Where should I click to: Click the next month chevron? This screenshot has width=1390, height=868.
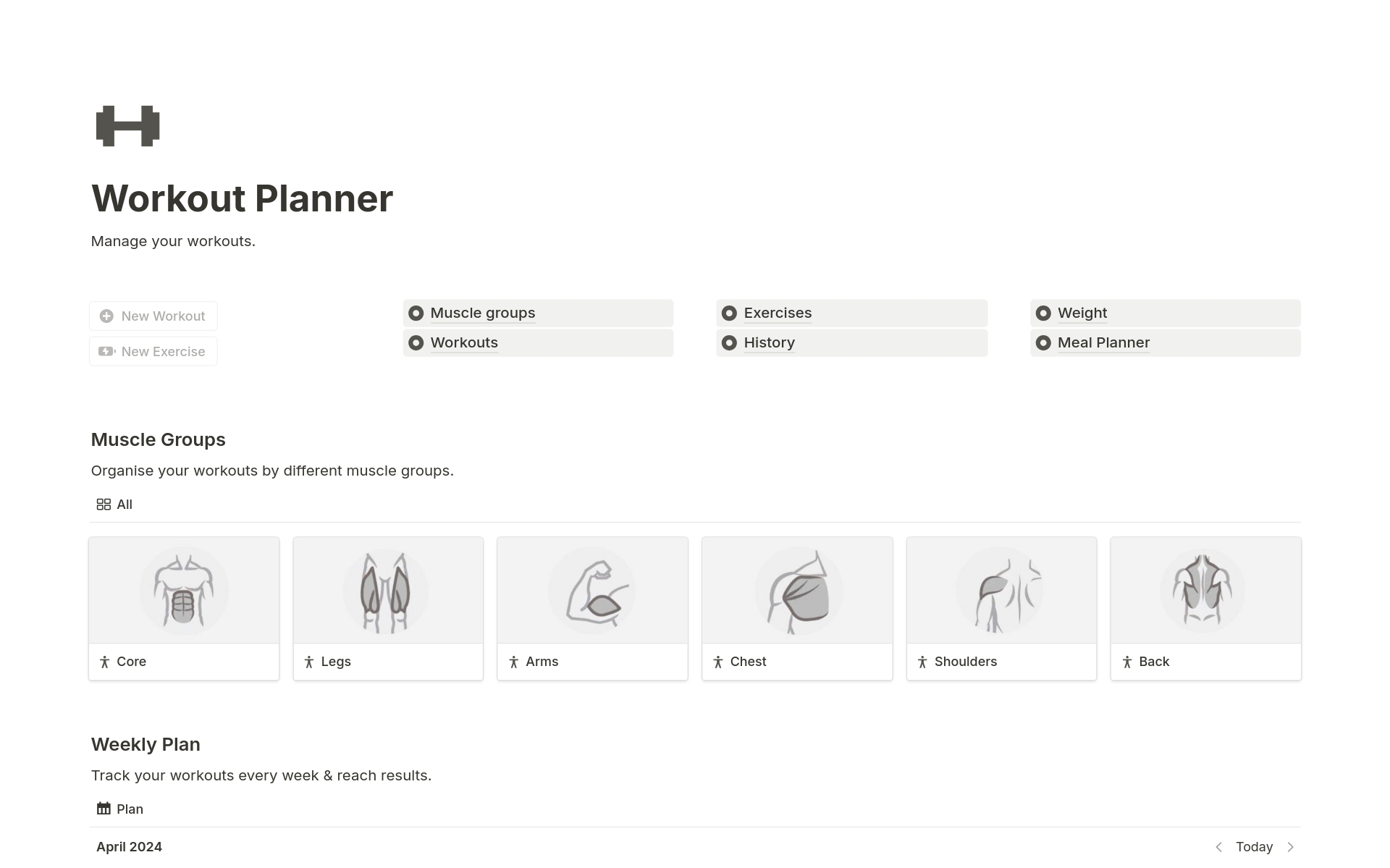point(1291,846)
